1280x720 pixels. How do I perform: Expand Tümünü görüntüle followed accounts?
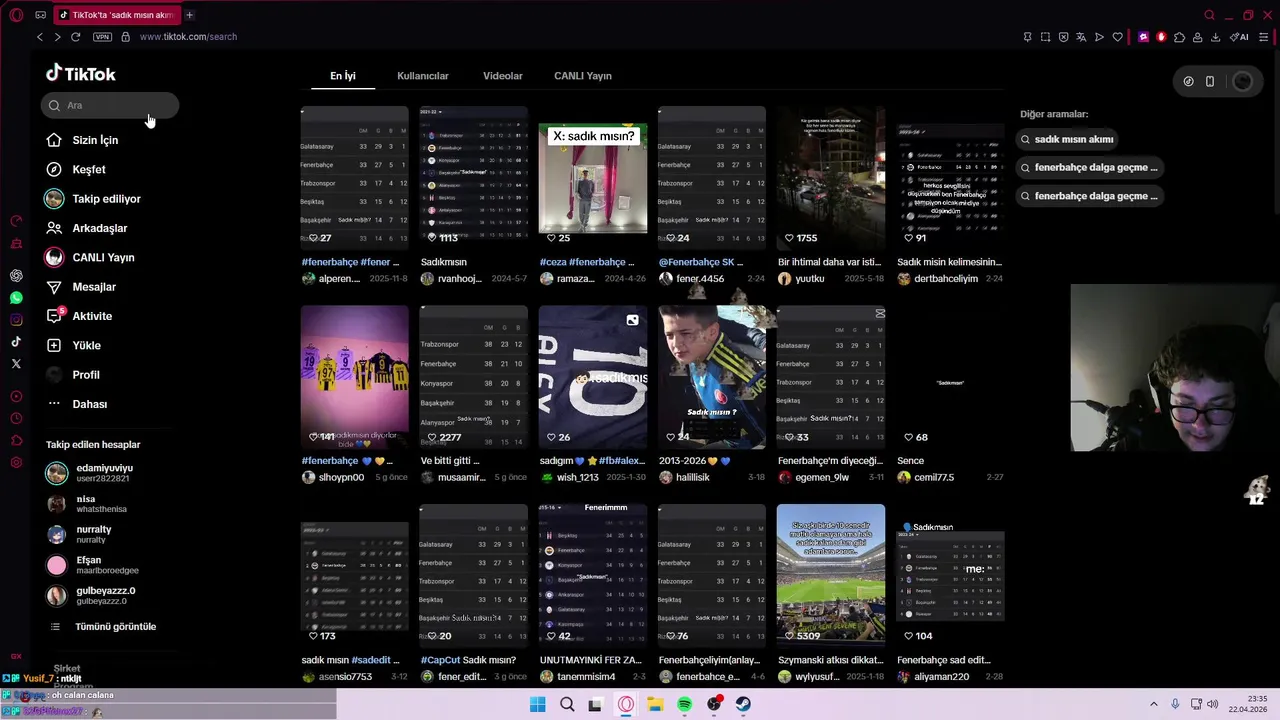pos(103,627)
